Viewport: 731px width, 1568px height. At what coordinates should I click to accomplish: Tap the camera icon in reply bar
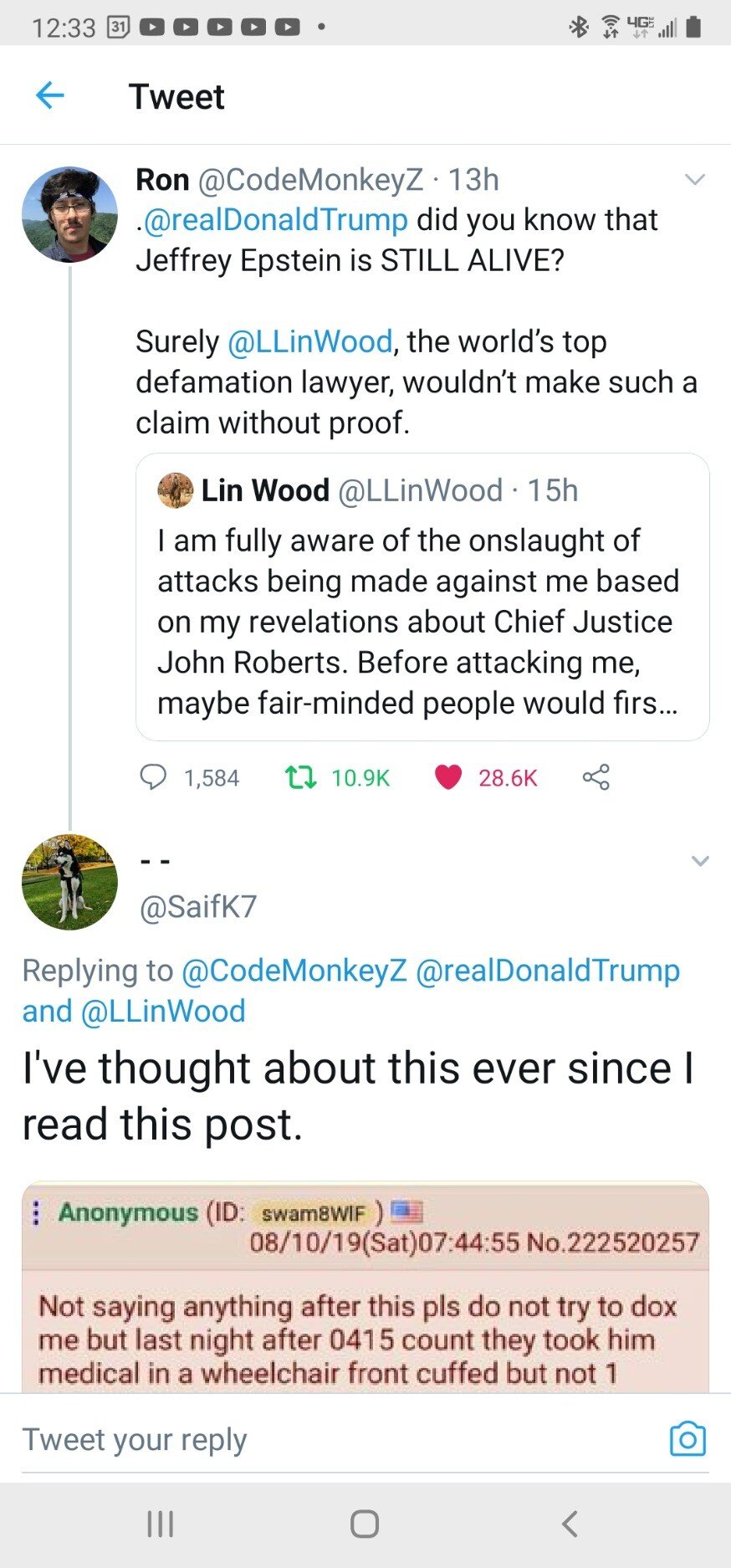click(x=688, y=1438)
